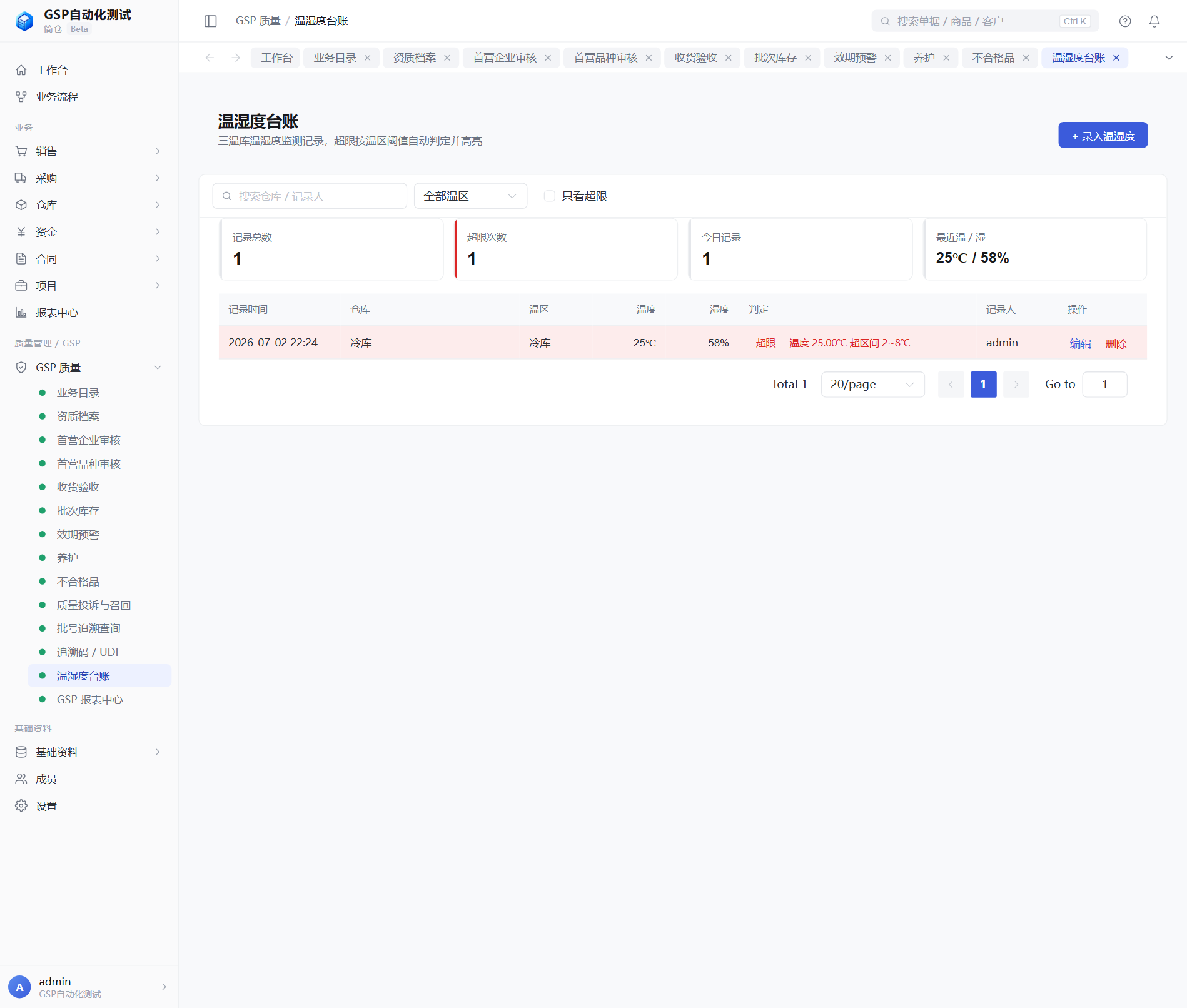
Task: Click the 录入温湿度 button
Action: (1103, 136)
